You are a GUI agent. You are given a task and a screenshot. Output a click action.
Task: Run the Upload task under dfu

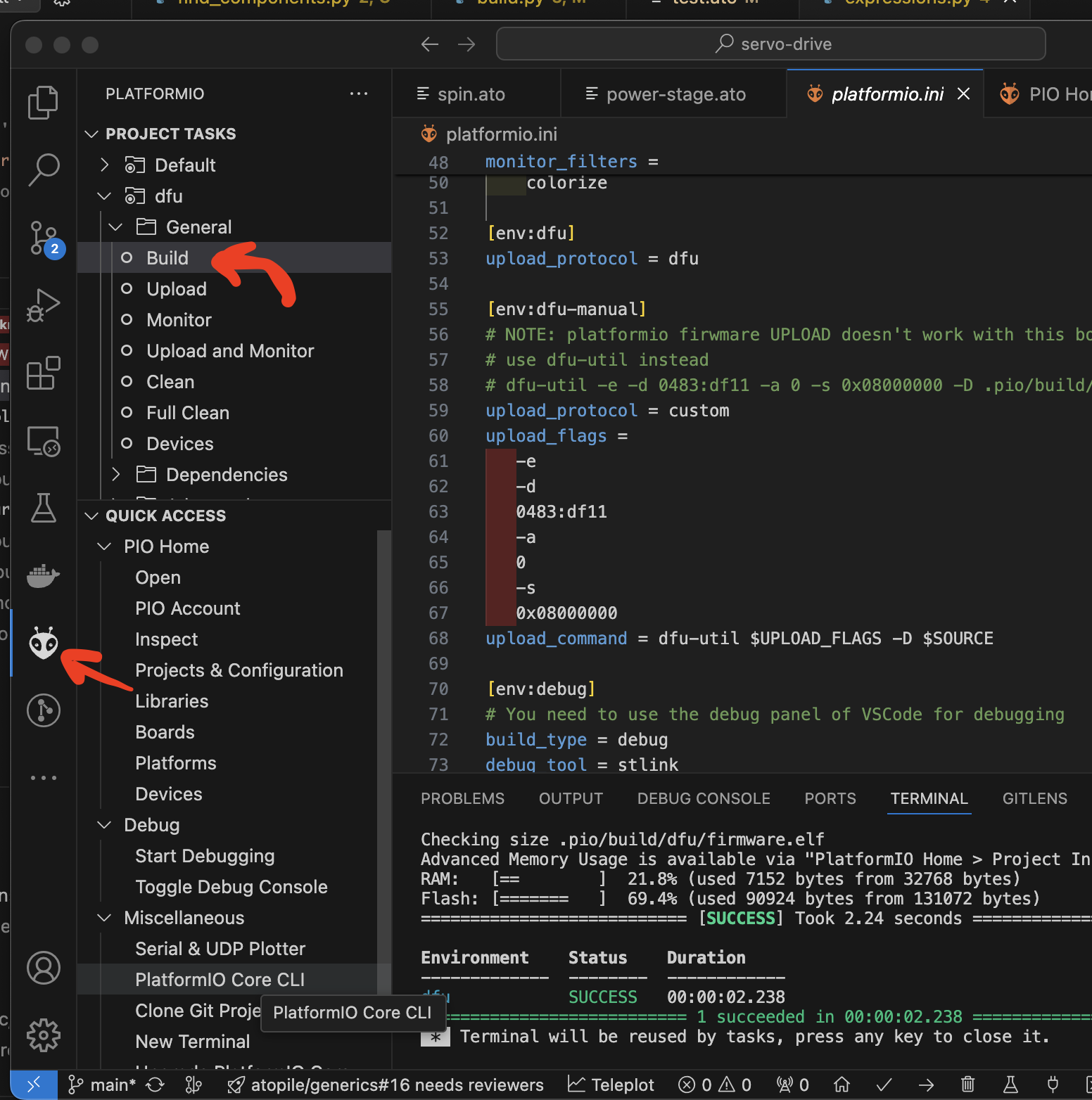(234, 288)
